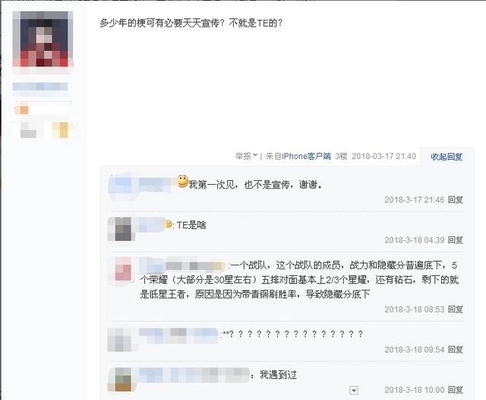The height and width of the screenshot is (400, 486).
Task: Click 回复 next to 2018-3-18 08:53
Action: (455, 309)
